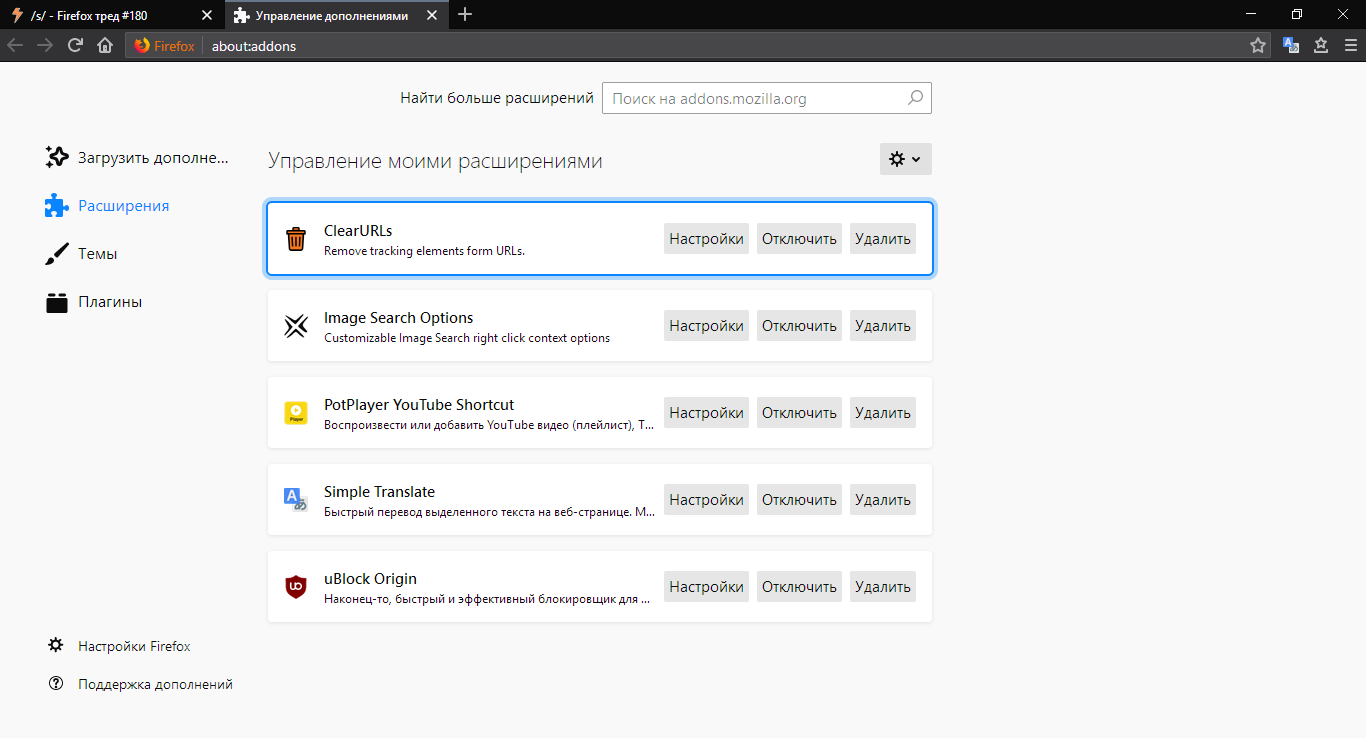Open the Simple Translate toolbar icon
The height and width of the screenshot is (738, 1366).
[x=1291, y=45]
